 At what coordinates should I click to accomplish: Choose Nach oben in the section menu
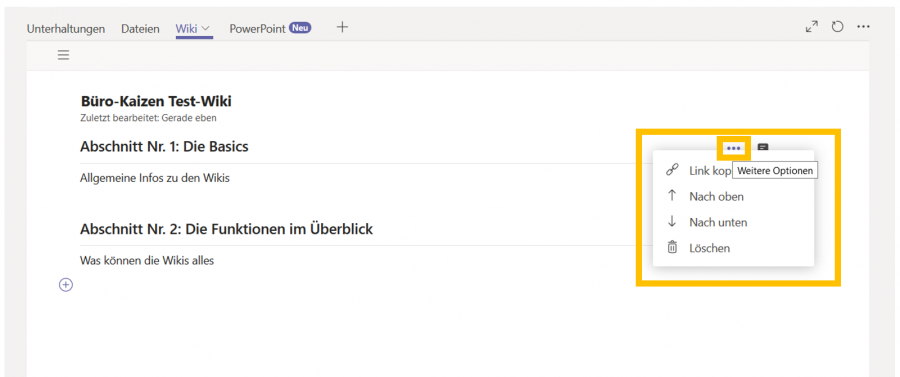[x=716, y=196]
